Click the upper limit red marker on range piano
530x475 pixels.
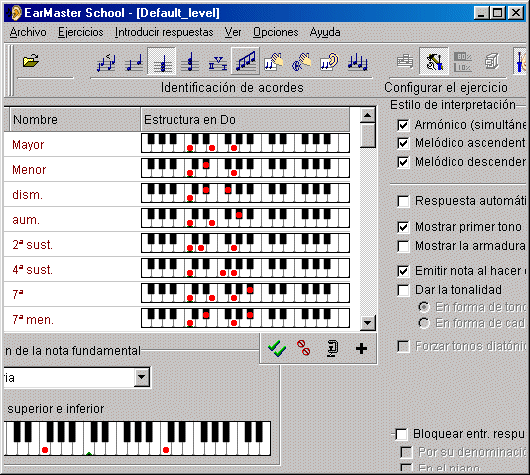(166, 450)
